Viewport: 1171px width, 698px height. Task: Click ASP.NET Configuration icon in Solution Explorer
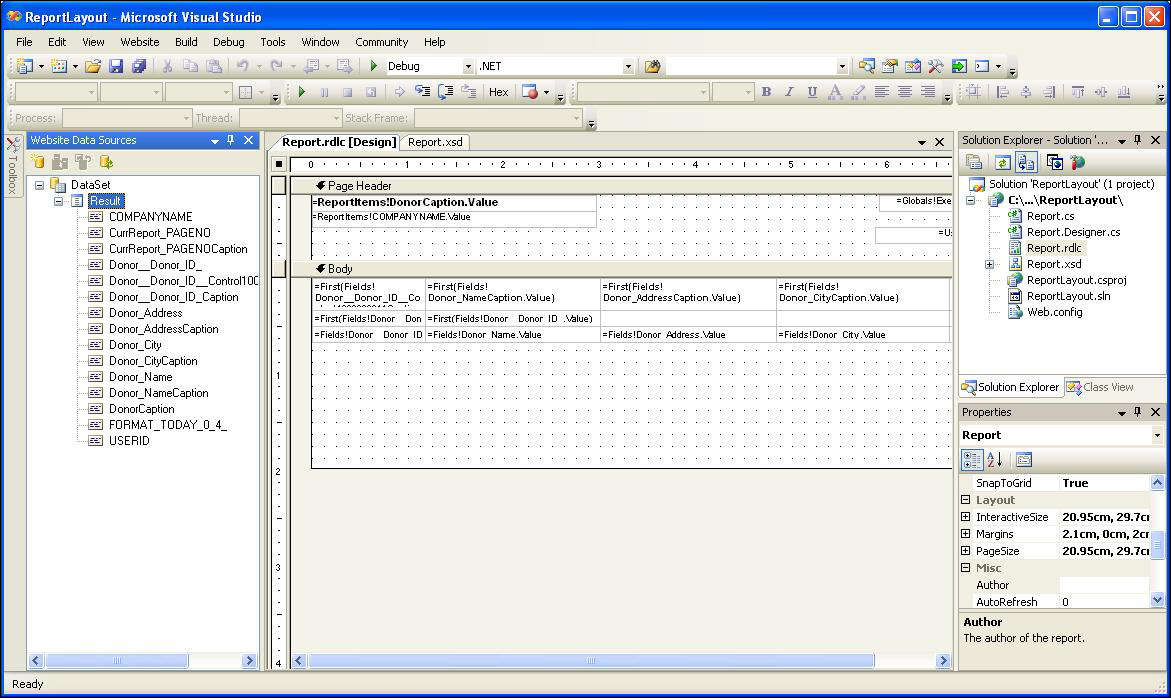click(1077, 162)
